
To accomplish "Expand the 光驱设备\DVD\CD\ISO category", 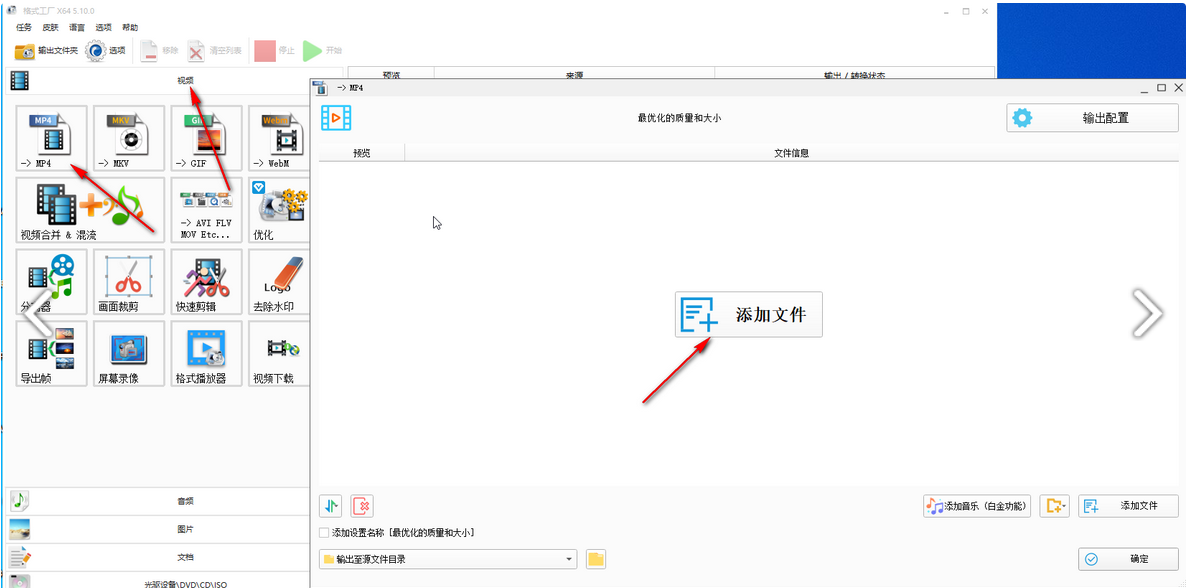I will (157, 581).
